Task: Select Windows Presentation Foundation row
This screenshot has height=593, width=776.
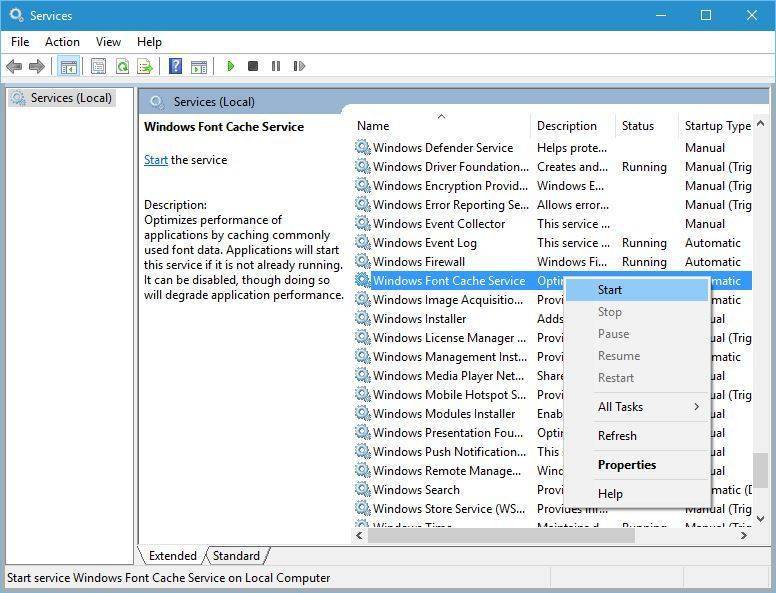Action: click(x=459, y=432)
